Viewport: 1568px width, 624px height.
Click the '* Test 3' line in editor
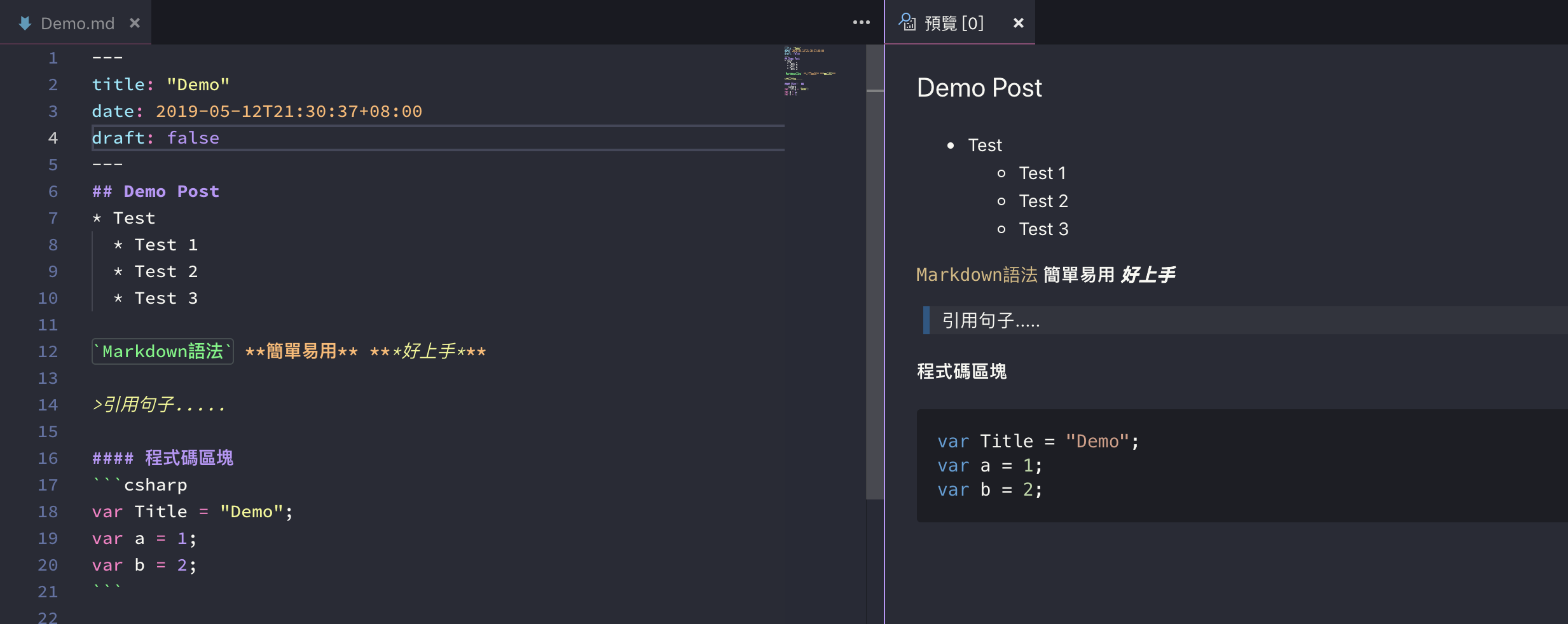pyautogui.click(x=156, y=298)
